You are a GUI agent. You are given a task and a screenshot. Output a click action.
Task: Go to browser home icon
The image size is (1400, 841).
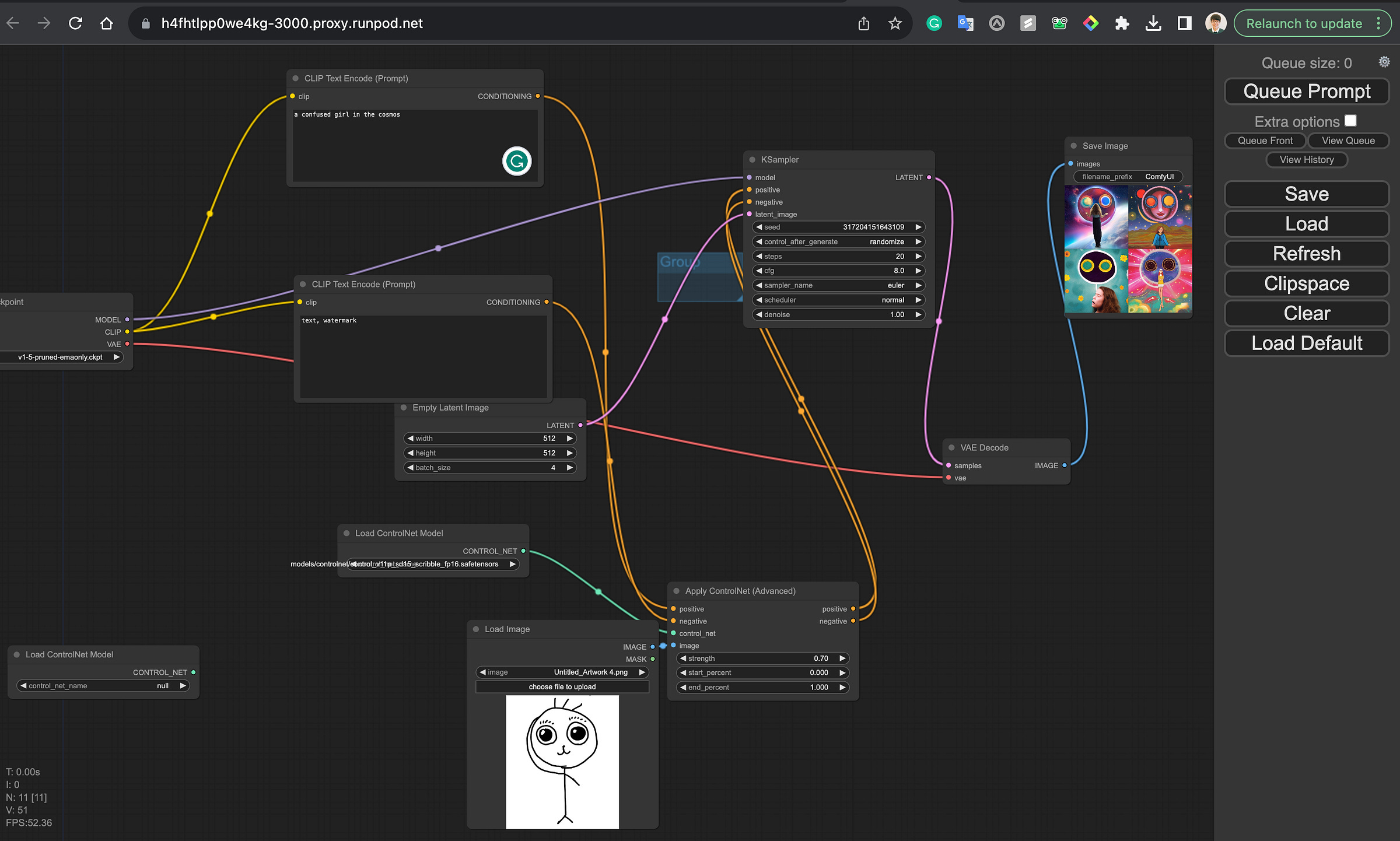pos(106,23)
